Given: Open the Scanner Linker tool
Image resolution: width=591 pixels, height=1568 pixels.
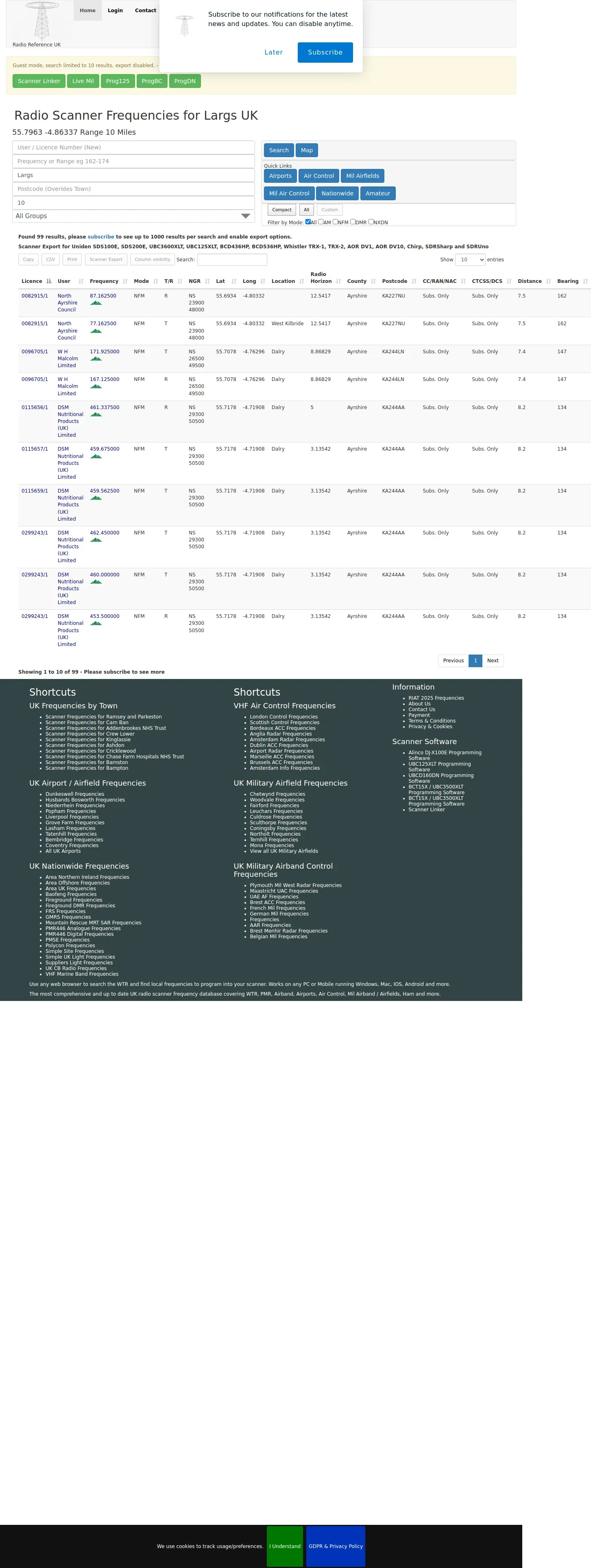Looking at the screenshot, I should click(x=39, y=81).
